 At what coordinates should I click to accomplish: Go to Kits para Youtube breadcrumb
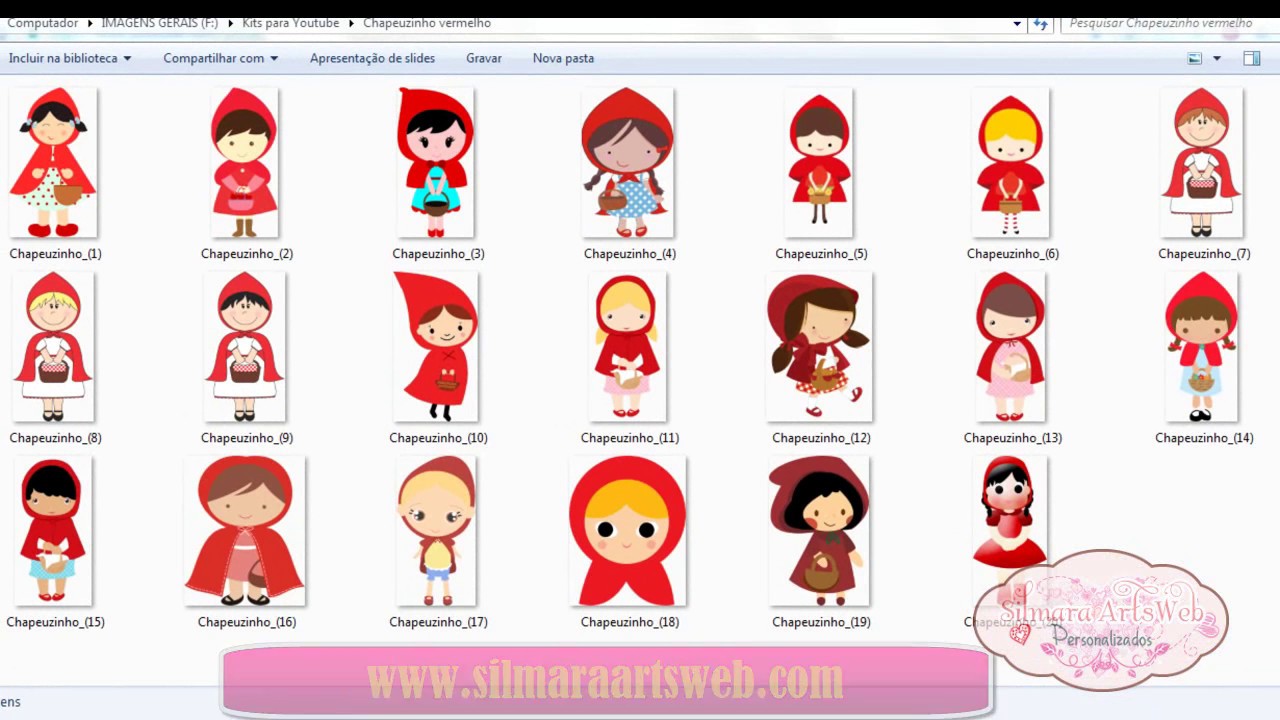[290, 23]
